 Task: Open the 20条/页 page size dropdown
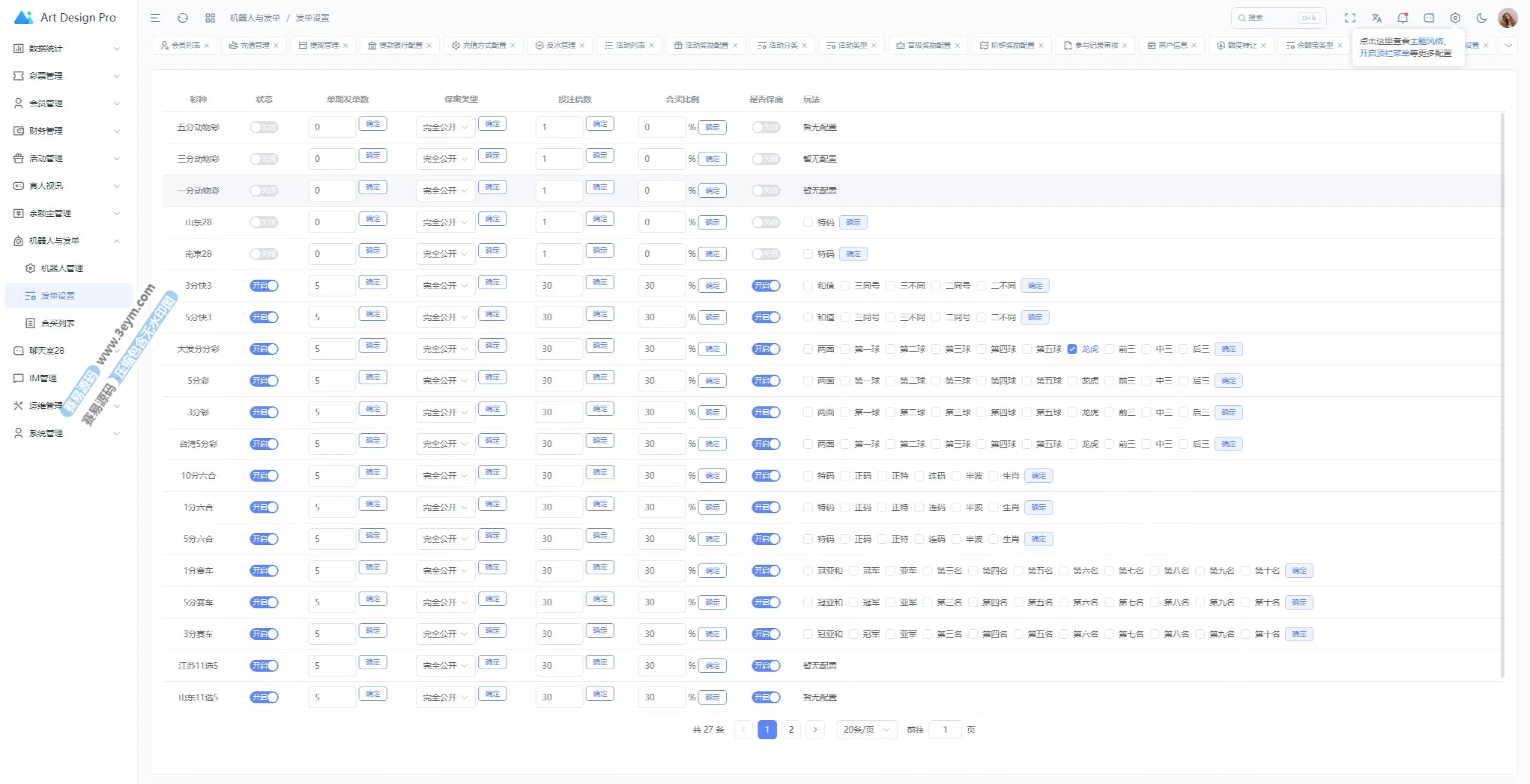point(866,730)
